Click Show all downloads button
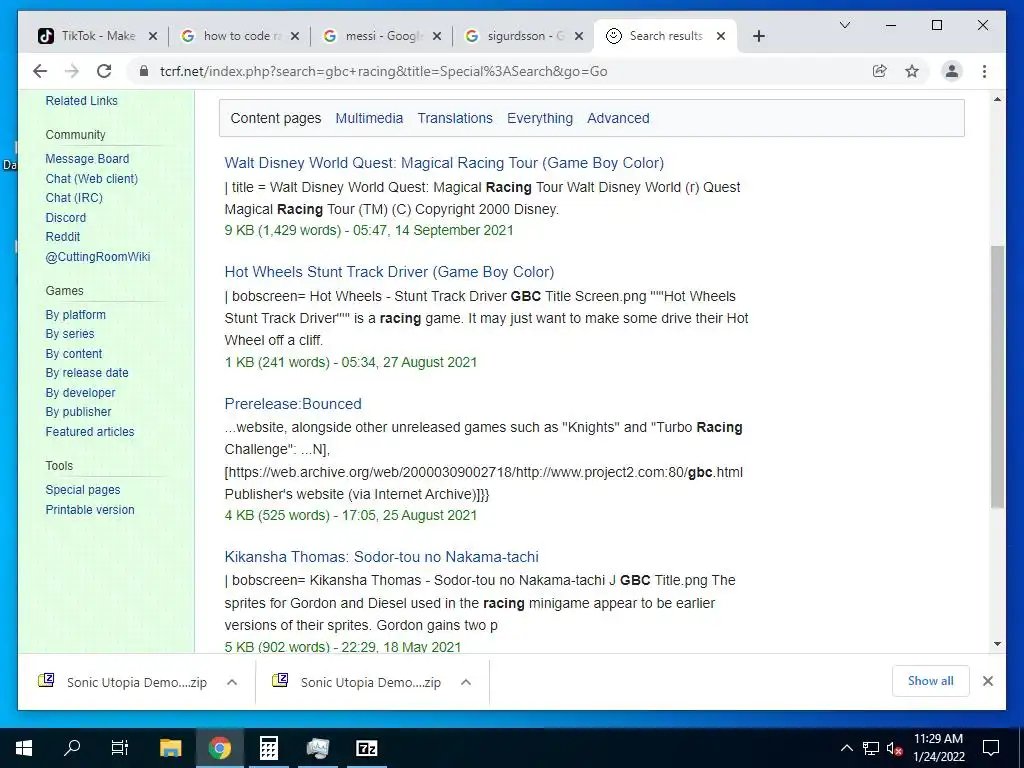The image size is (1024, 768). pos(930,681)
